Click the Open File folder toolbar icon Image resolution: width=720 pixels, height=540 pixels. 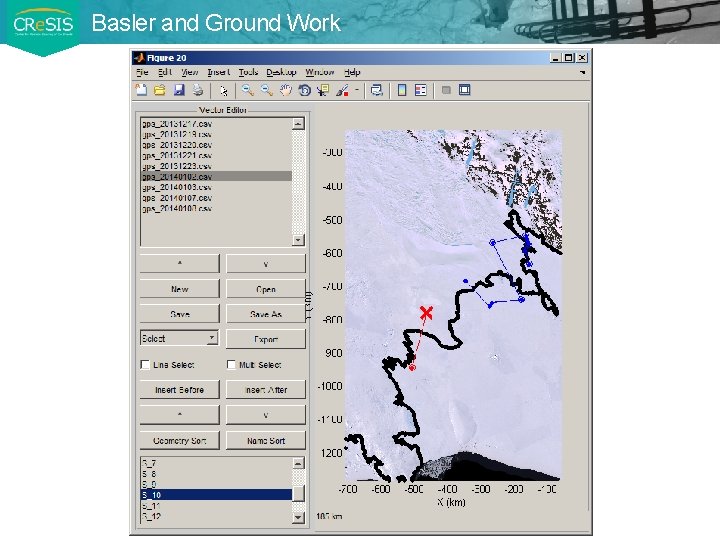click(x=160, y=90)
